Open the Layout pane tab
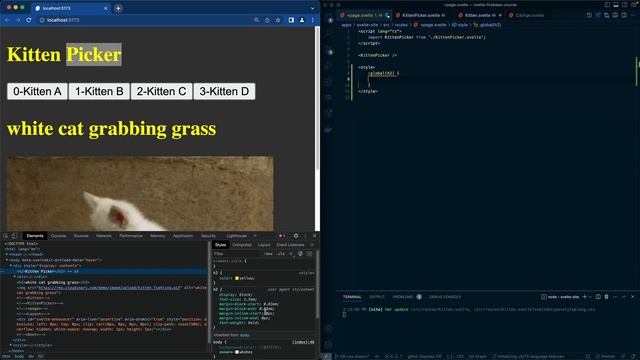Viewport: 640px width, 360px height. 264,245
